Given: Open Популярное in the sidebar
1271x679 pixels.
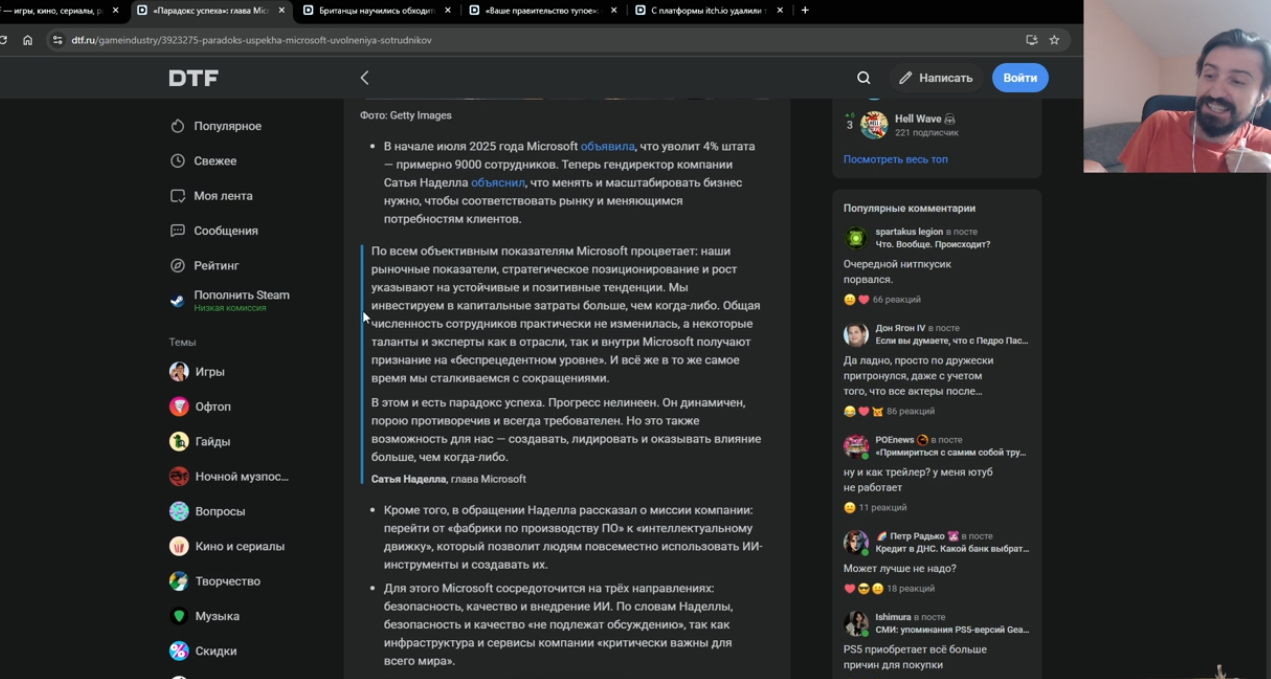Looking at the screenshot, I should [227, 126].
